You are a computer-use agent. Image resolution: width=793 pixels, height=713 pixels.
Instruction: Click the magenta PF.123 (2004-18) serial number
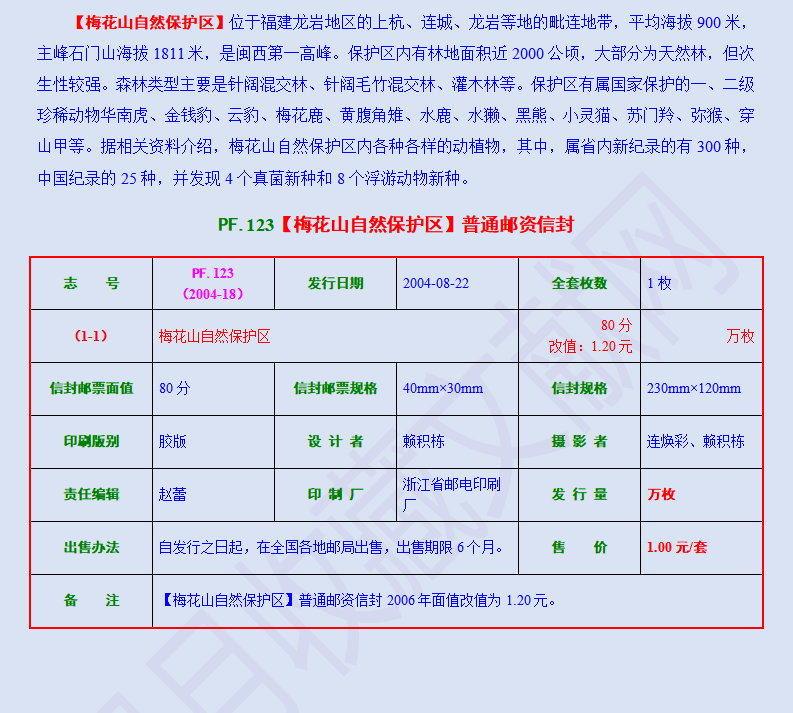coord(212,283)
